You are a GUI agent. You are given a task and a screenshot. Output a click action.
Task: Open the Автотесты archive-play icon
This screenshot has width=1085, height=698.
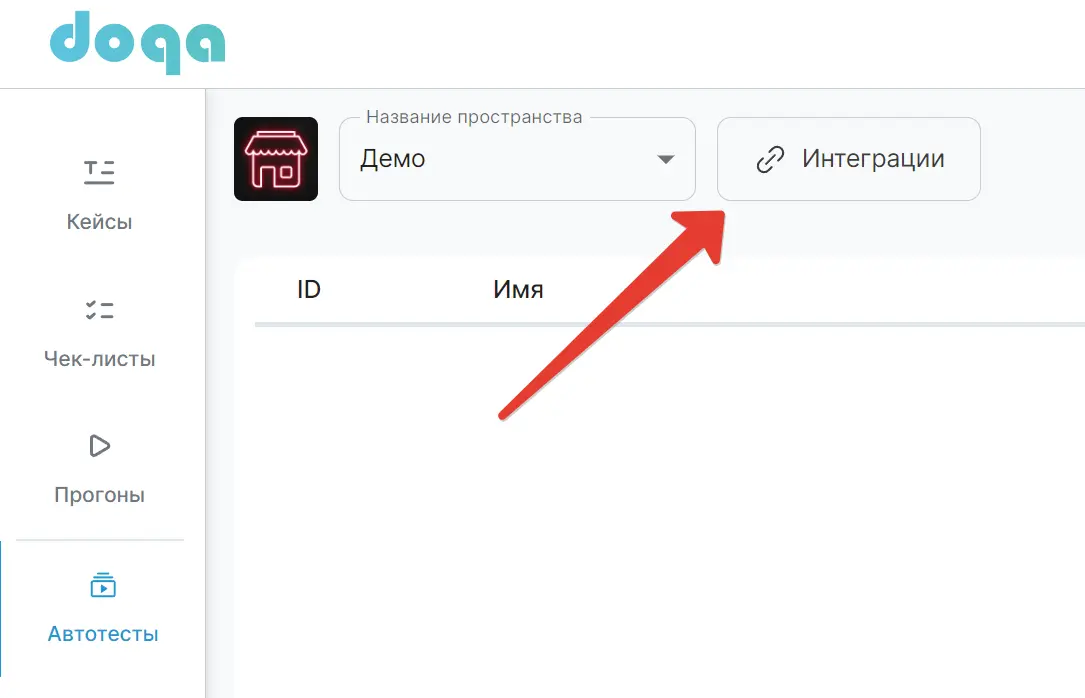point(103,584)
